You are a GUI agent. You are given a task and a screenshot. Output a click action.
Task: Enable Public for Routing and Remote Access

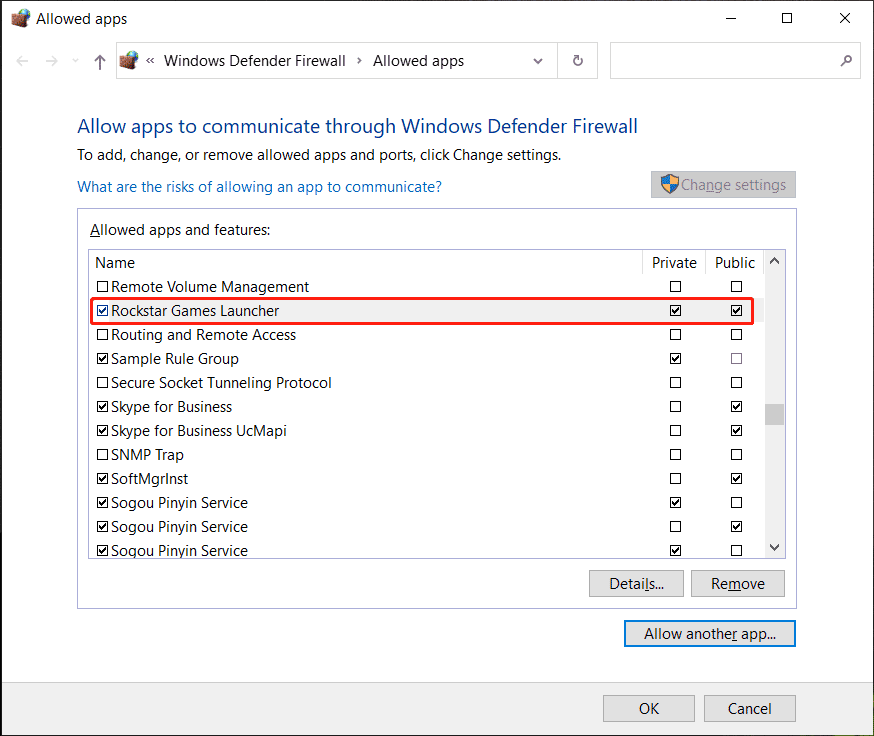pyautogui.click(x=736, y=335)
